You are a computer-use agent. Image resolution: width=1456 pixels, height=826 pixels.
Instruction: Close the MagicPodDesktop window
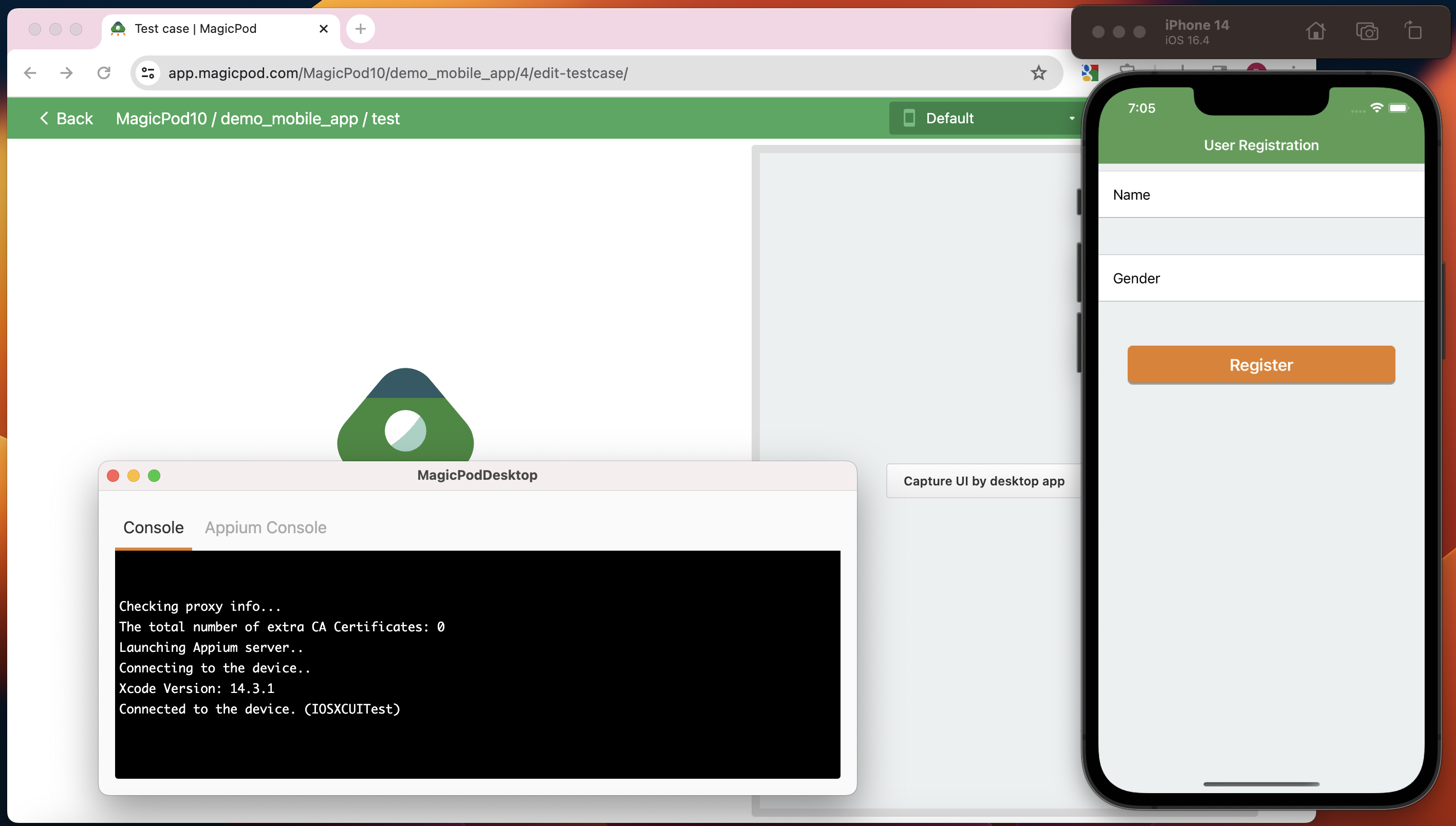pos(113,475)
